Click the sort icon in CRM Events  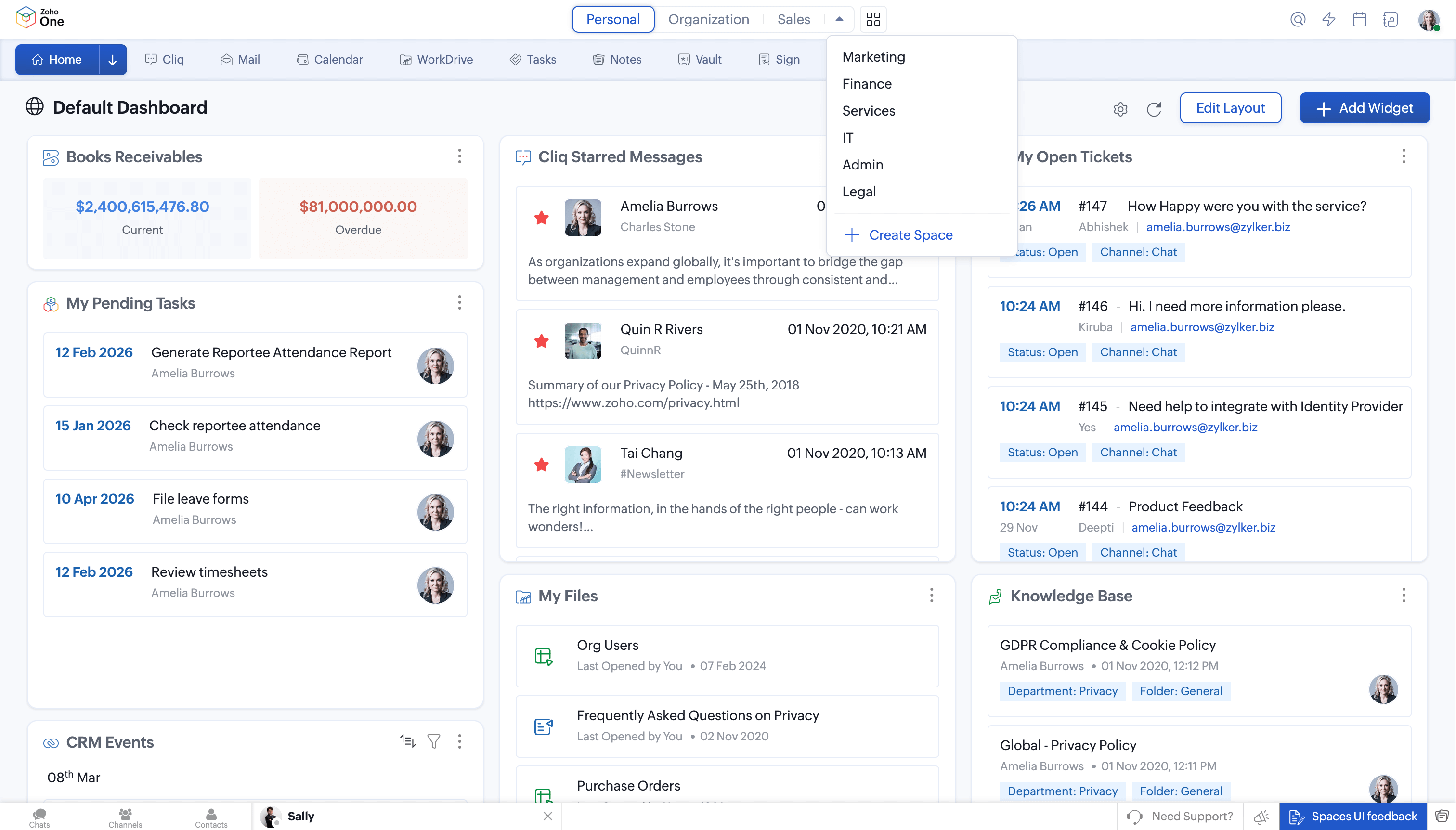click(407, 740)
